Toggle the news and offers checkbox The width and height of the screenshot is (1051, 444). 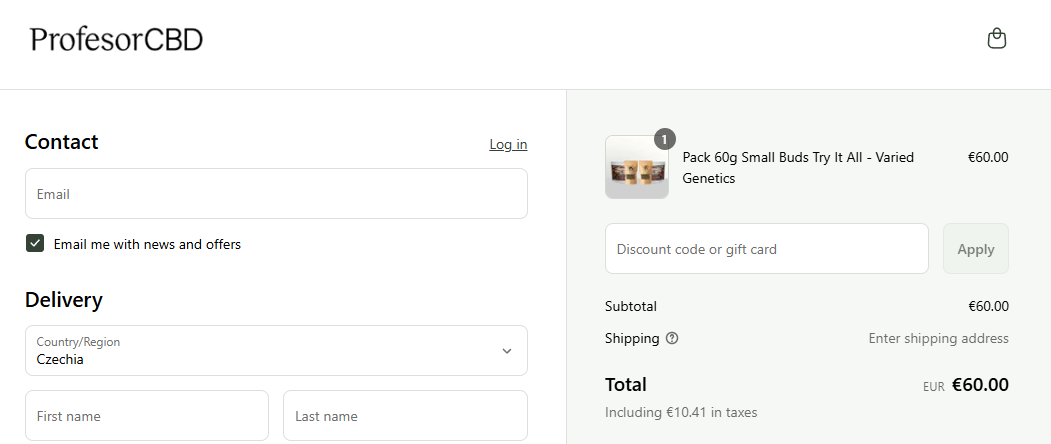click(35, 244)
